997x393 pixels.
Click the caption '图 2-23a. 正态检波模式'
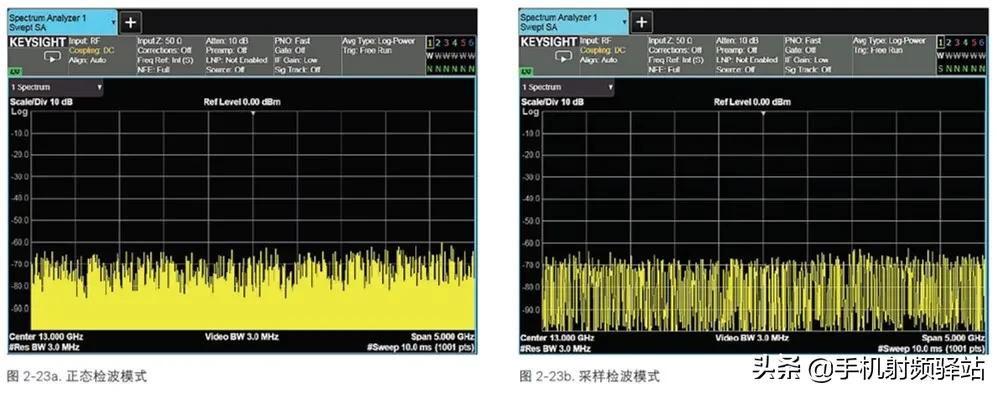coord(77,376)
